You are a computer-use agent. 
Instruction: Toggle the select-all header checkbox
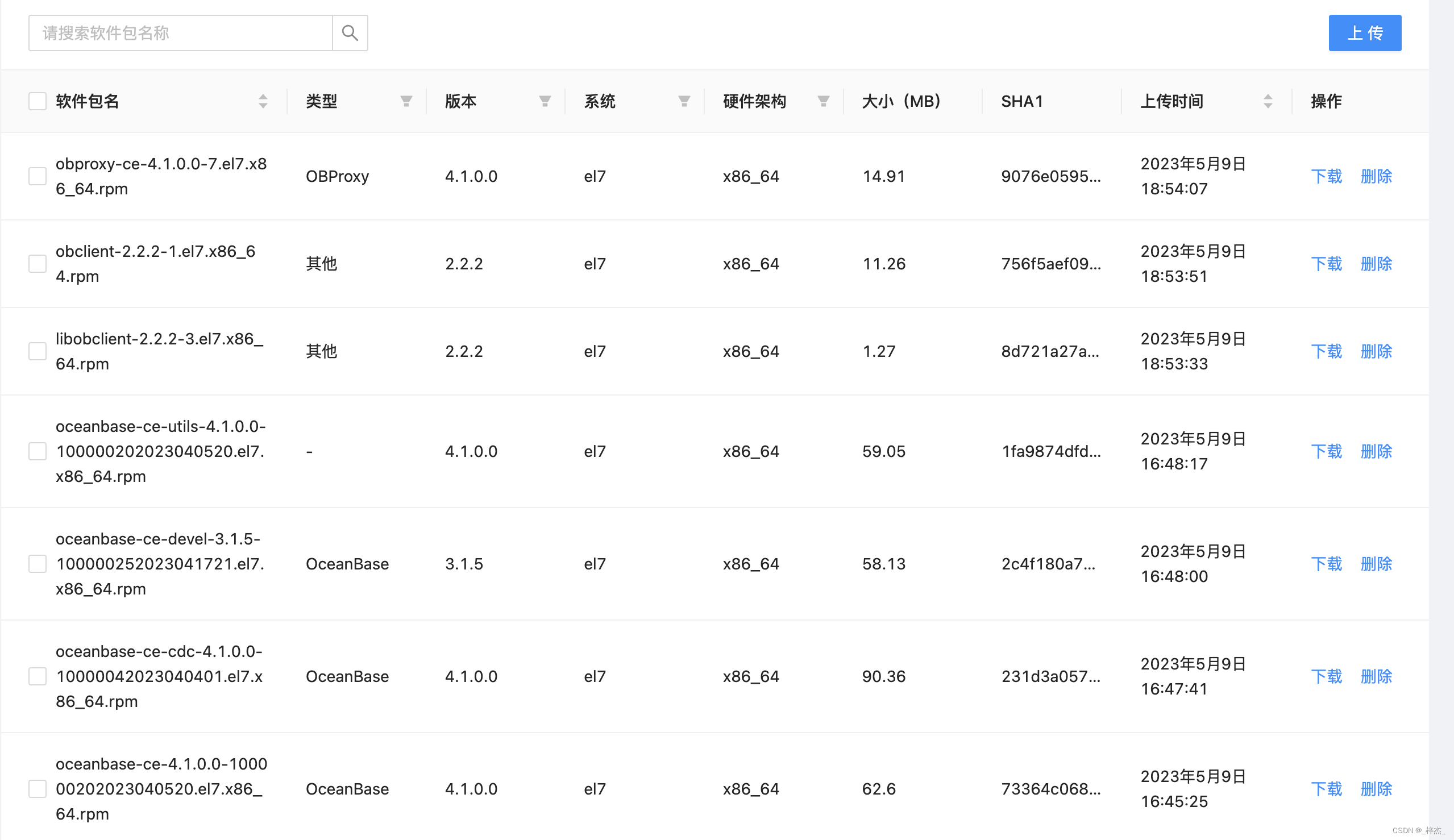click(38, 102)
